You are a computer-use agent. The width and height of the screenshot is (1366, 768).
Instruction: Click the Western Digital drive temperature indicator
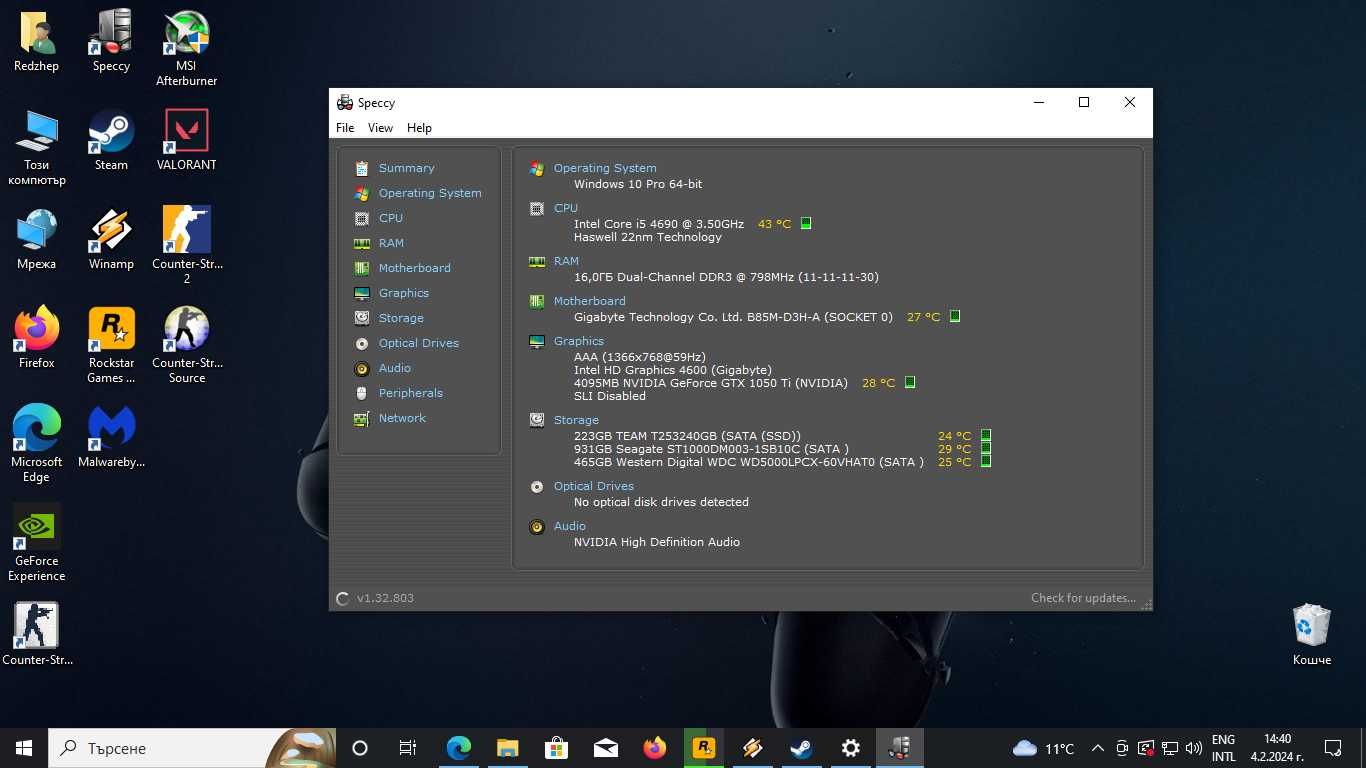[986, 462]
